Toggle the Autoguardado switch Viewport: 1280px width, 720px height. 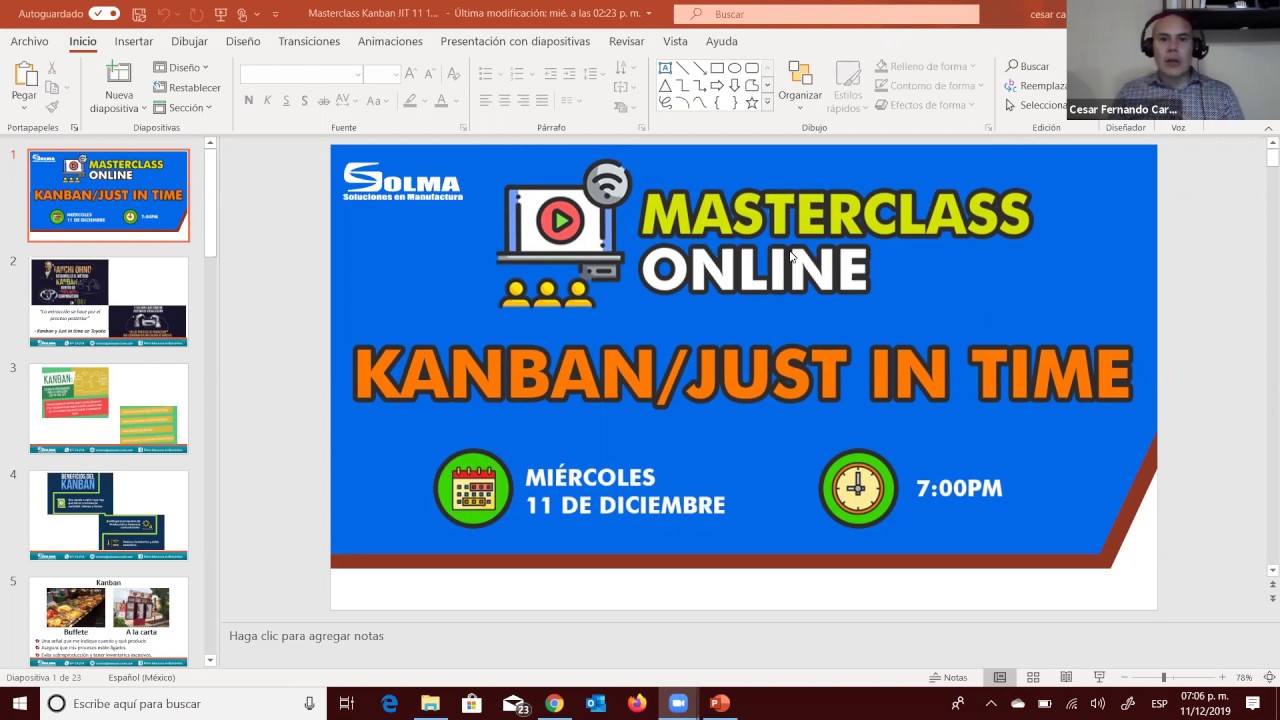(103, 14)
